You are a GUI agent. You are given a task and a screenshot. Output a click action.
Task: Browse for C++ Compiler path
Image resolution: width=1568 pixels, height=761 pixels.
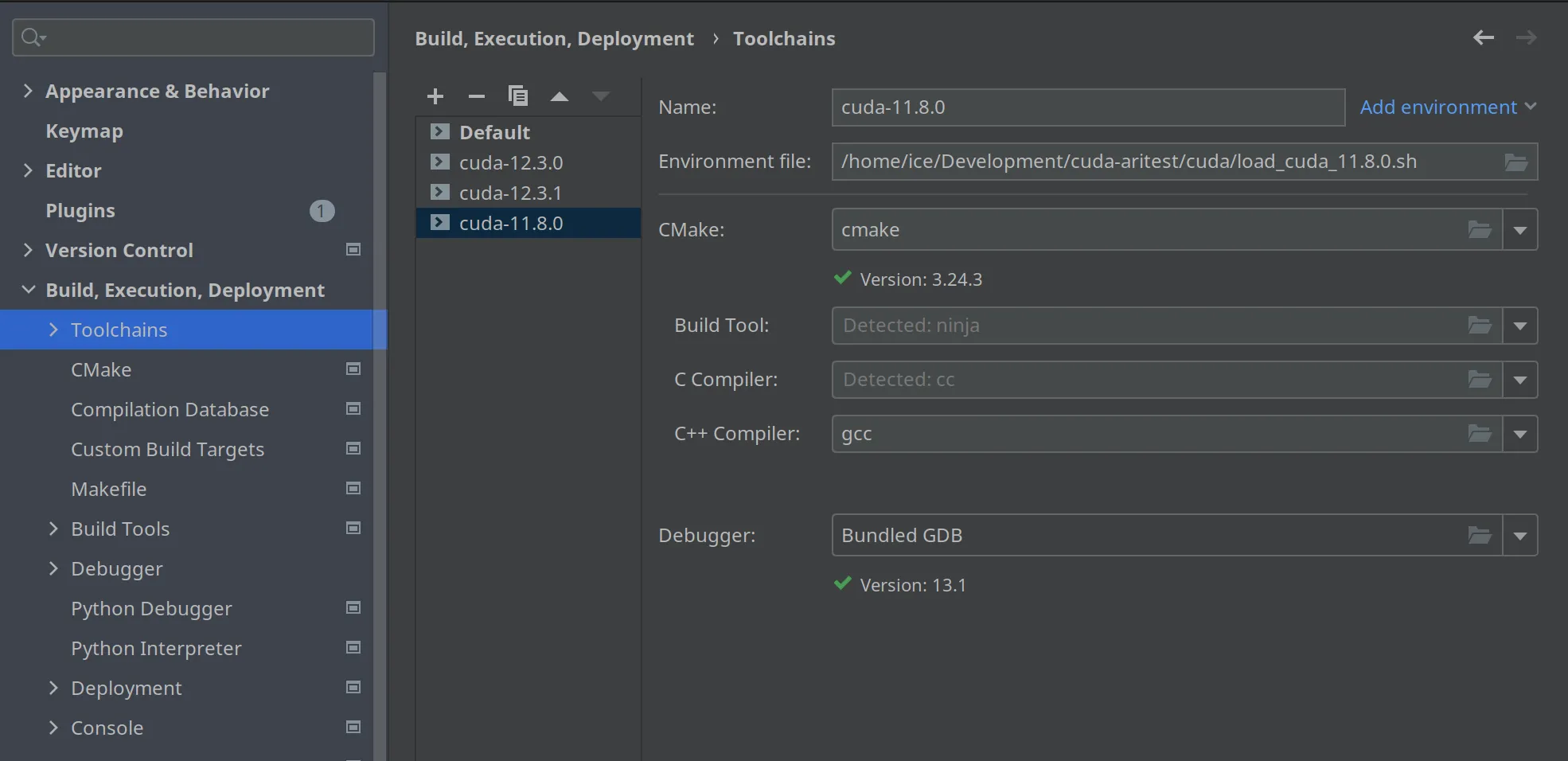[1479, 434]
